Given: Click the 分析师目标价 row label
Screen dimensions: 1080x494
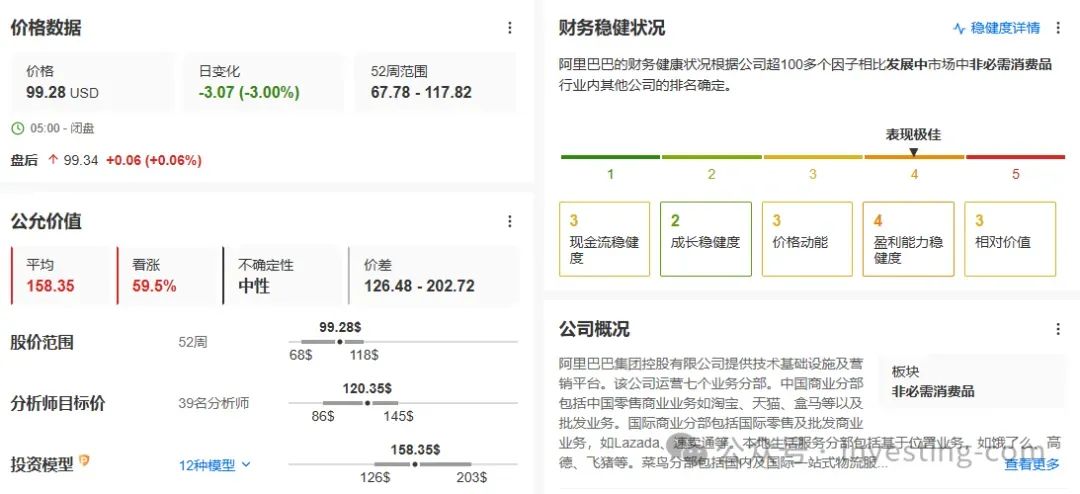Looking at the screenshot, I should click(x=58, y=404).
